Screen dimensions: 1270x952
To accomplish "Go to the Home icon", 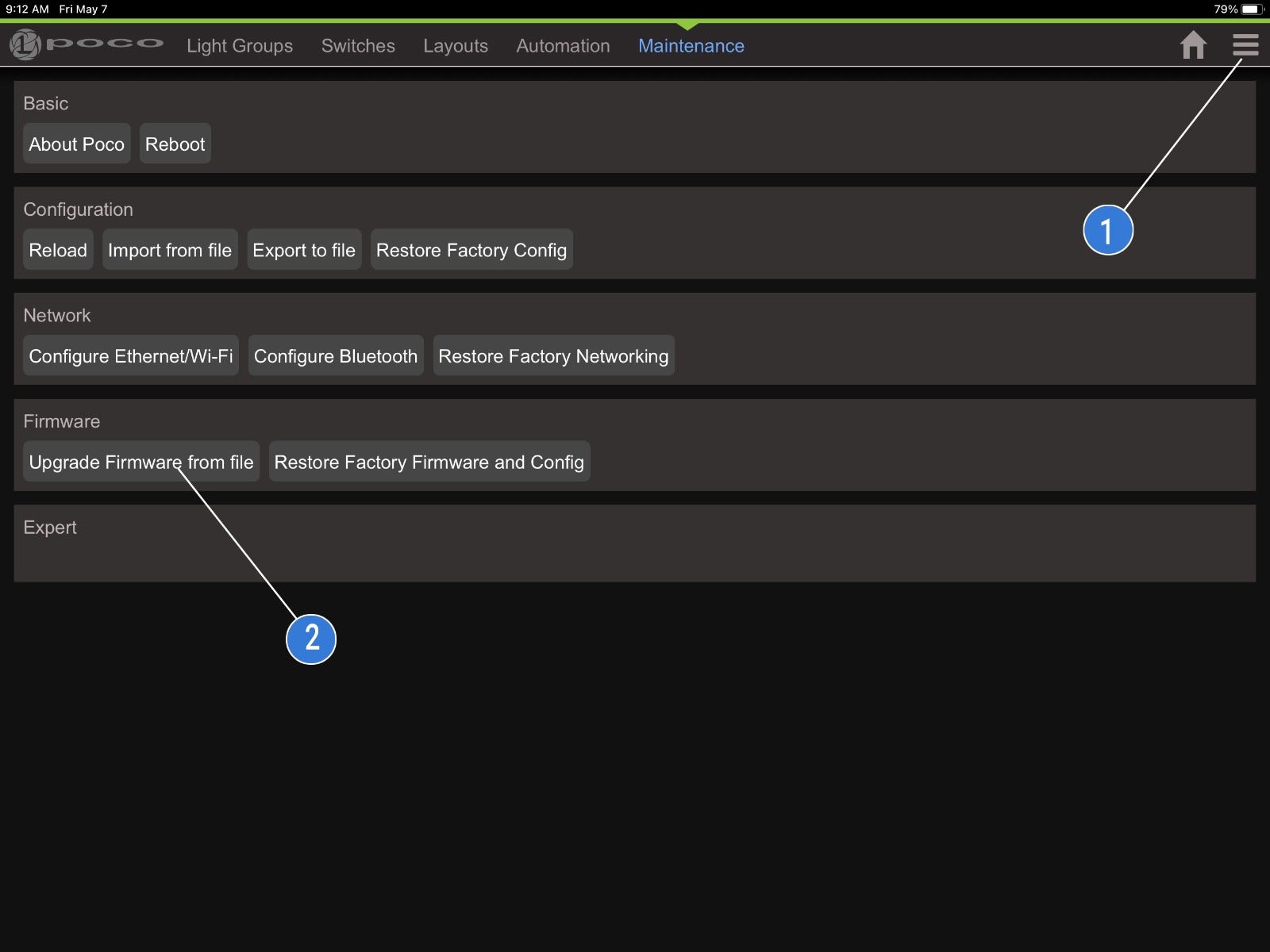I will pos(1193,45).
